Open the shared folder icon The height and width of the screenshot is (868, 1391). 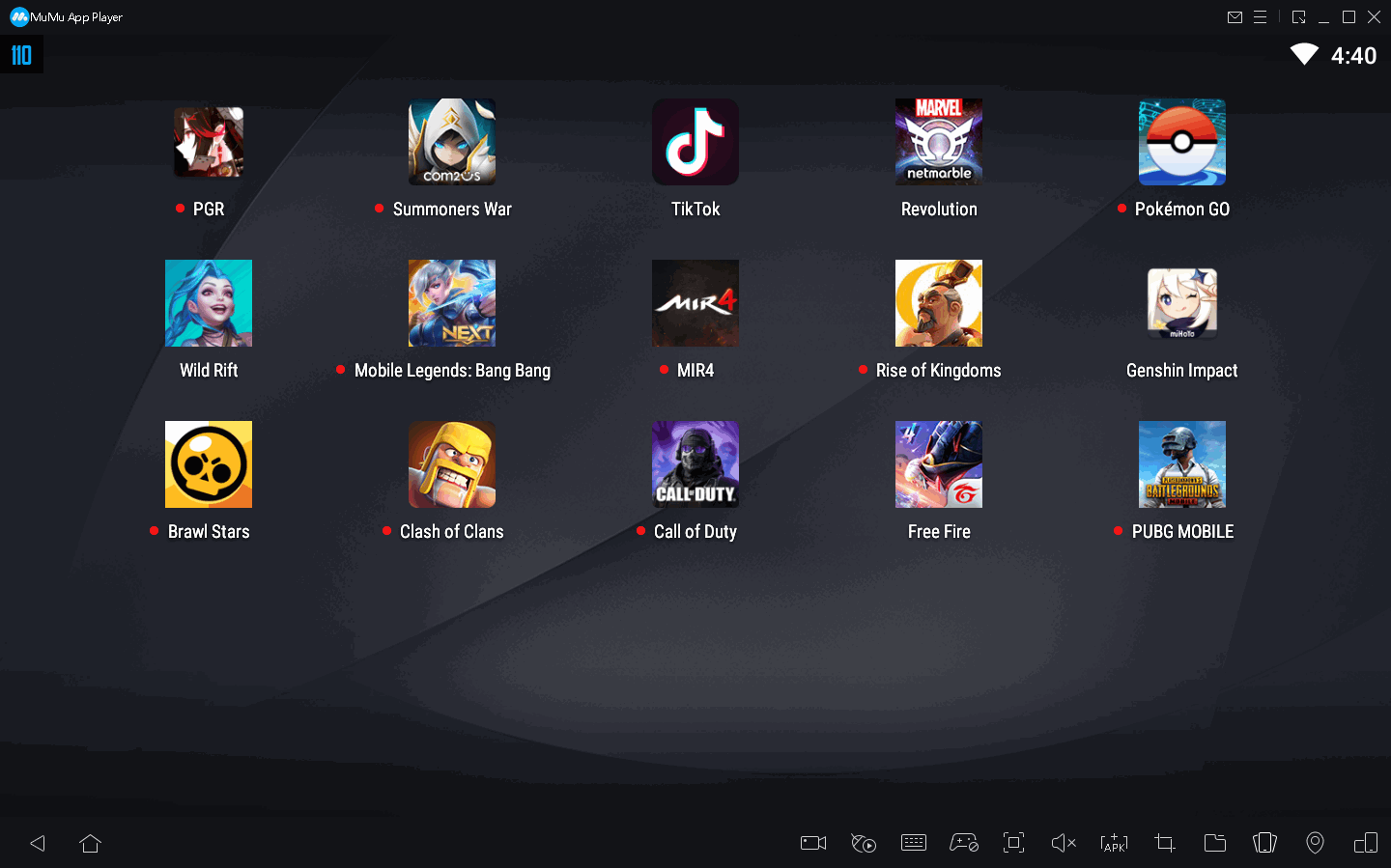(1215, 843)
